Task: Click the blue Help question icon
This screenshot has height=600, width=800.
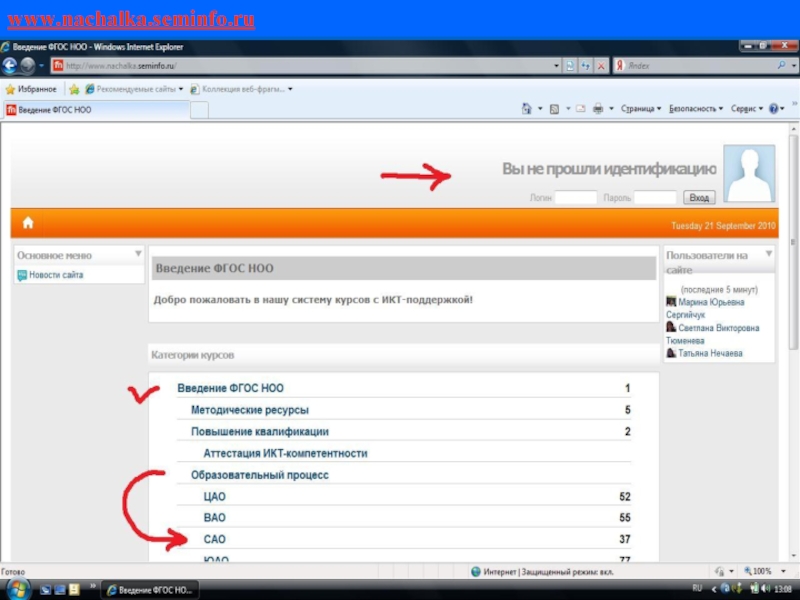Action: (x=773, y=109)
